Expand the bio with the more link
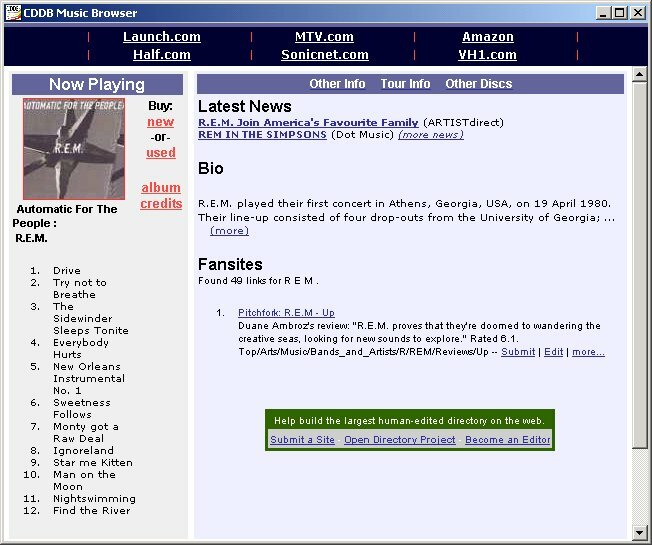This screenshot has height=545, width=652. click(x=230, y=231)
